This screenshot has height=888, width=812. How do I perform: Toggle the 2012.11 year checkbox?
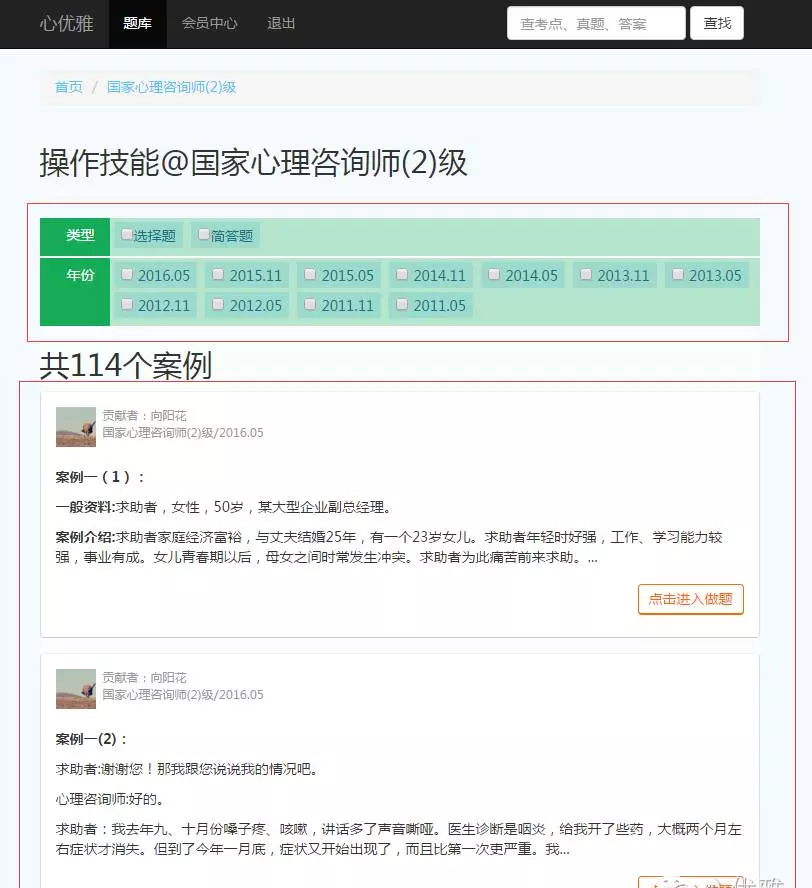pos(127,305)
